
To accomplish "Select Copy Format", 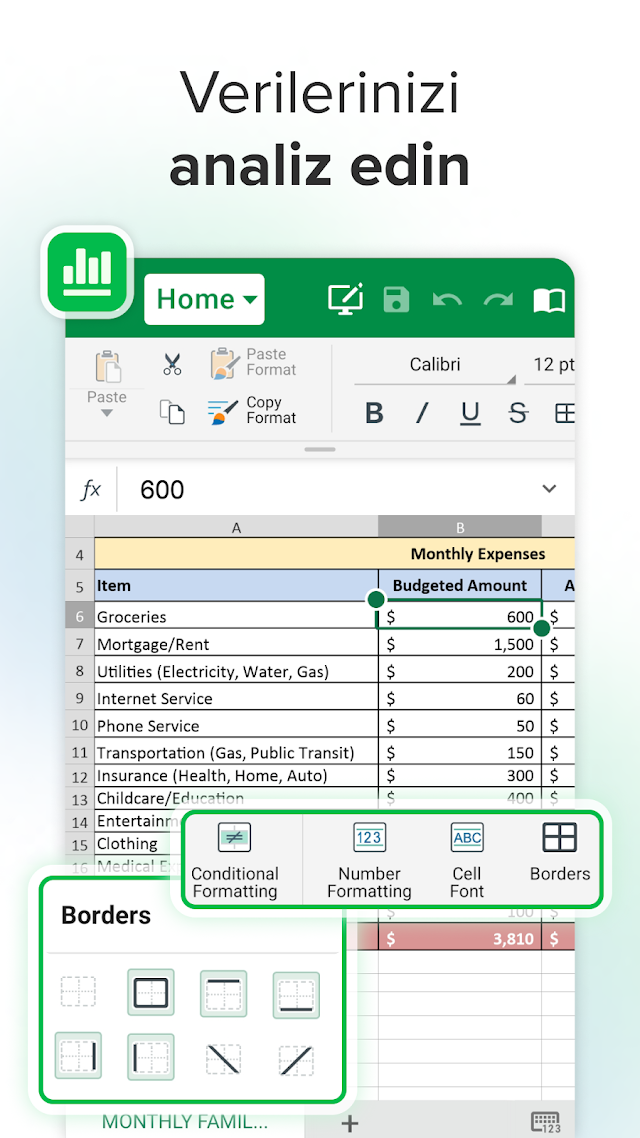I will (252, 410).
